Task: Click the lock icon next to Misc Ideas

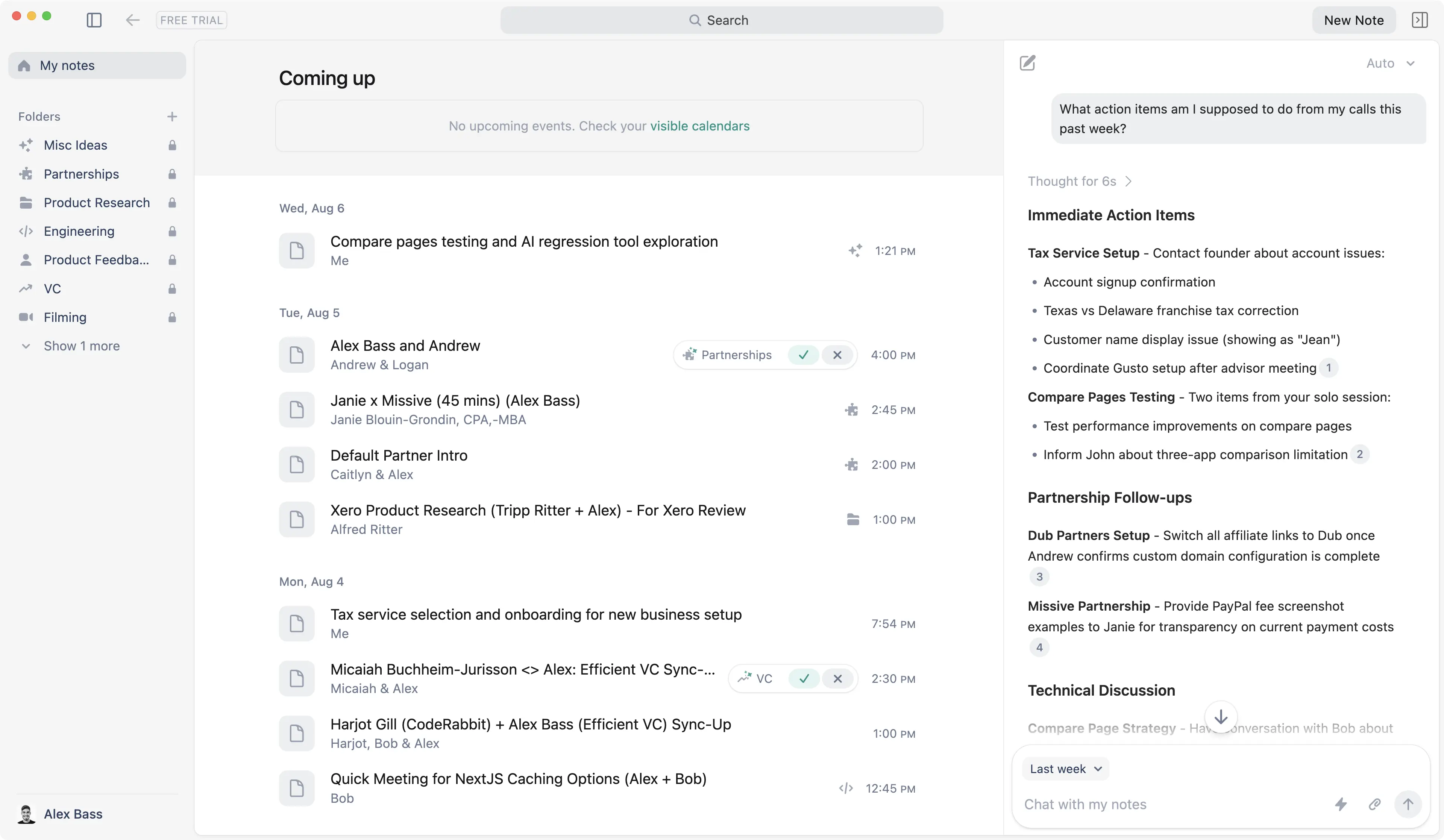Action: coord(172,145)
